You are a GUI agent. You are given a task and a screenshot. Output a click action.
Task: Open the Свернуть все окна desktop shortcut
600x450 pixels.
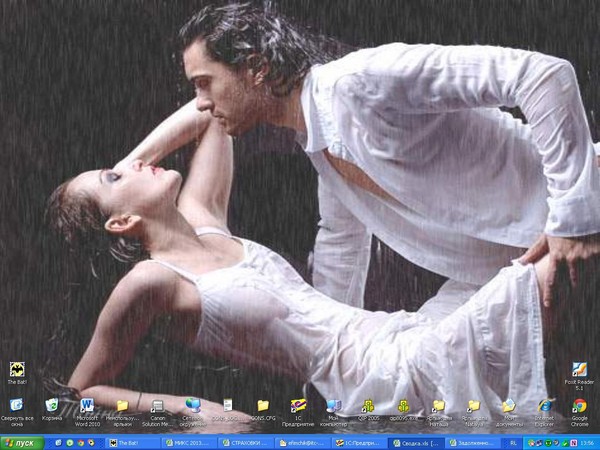[x=17, y=412]
